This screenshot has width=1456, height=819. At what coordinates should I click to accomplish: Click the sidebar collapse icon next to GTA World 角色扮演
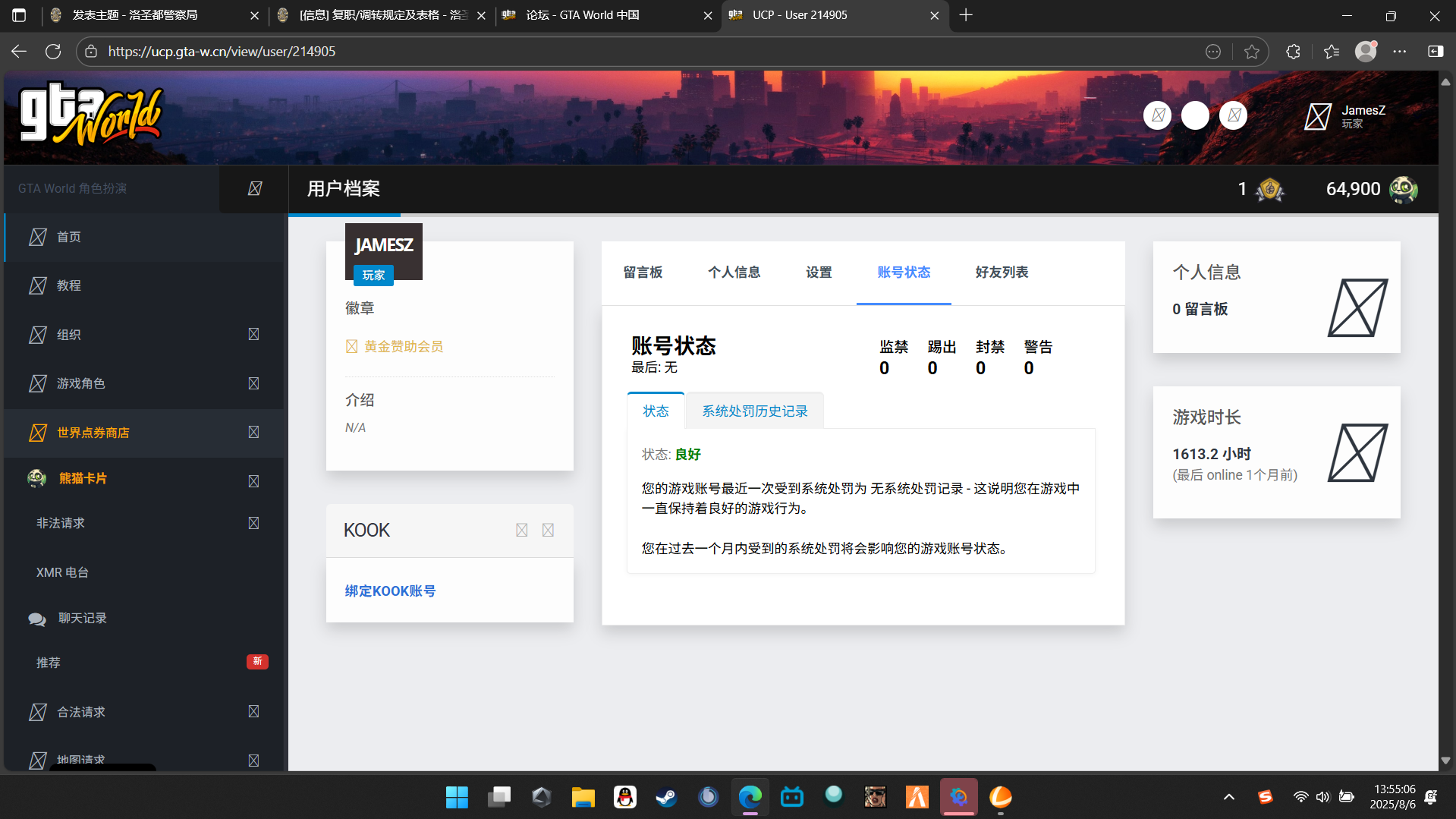(x=255, y=188)
